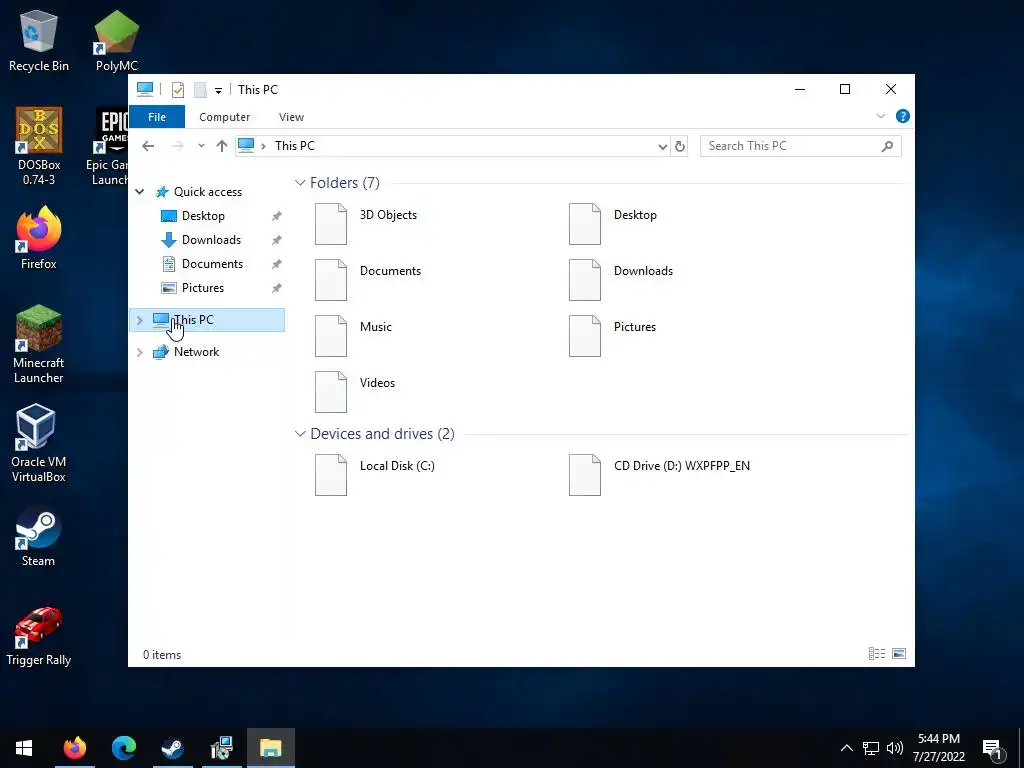Launch PolyMC from the desktop

click(116, 40)
